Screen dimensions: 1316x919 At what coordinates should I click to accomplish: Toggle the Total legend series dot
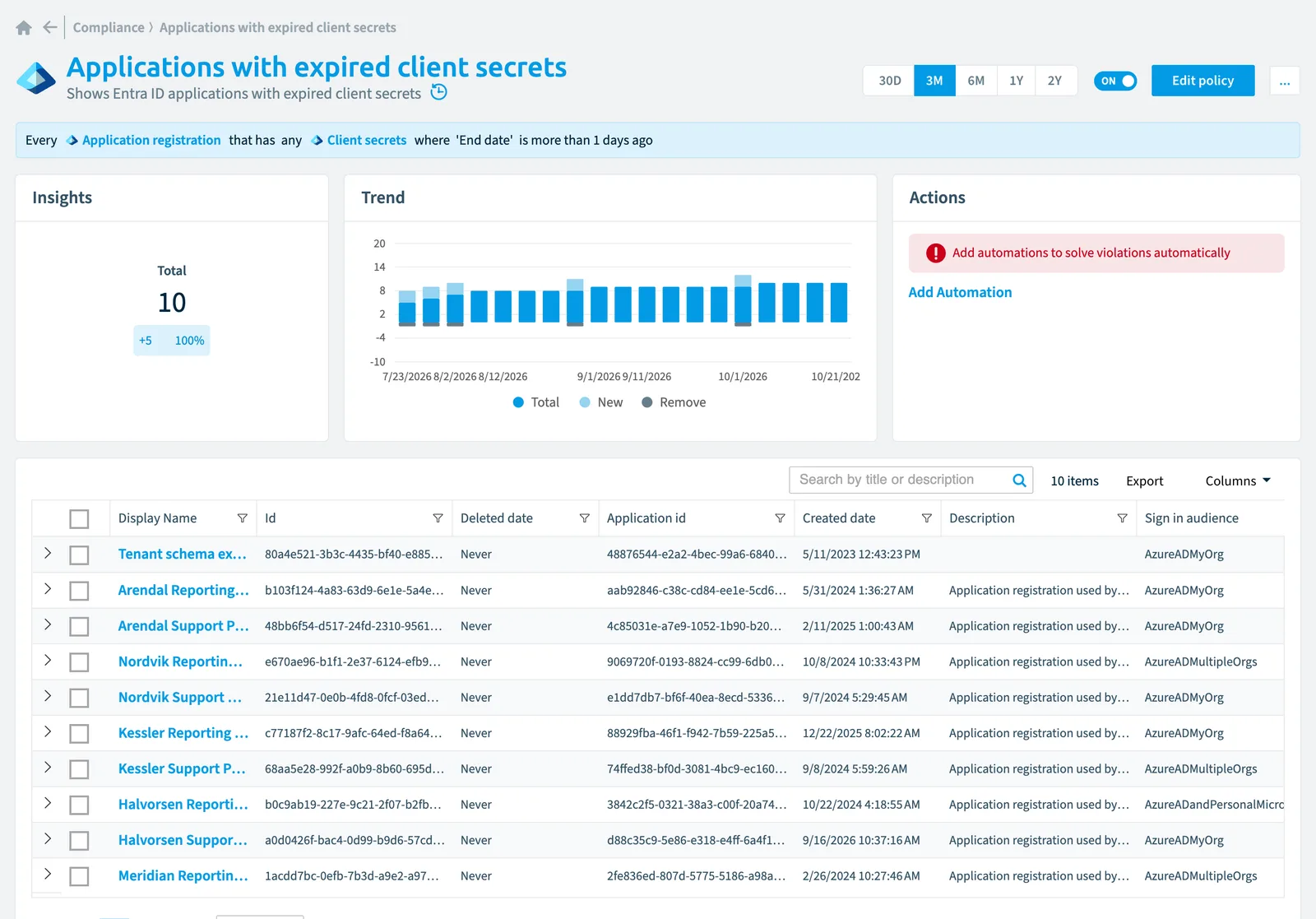(x=518, y=402)
